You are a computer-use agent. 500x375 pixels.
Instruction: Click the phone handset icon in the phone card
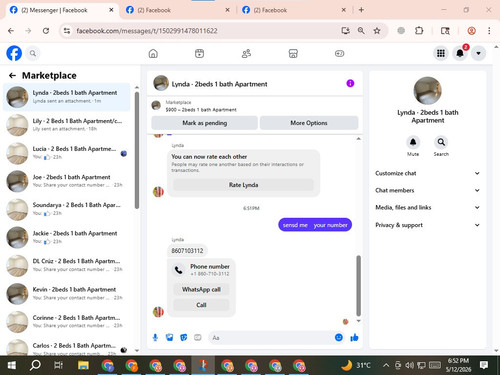tap(179, 270)
